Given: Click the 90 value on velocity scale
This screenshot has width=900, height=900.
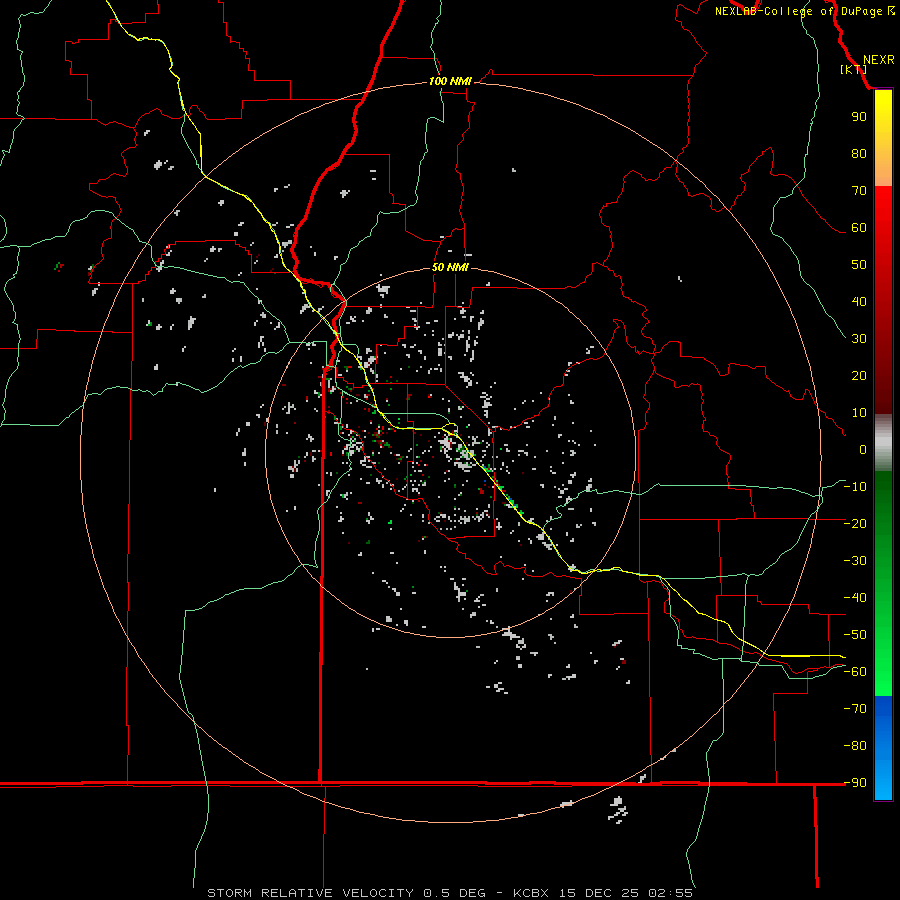Looking at the screenshot, I should (x=859, y=117).
